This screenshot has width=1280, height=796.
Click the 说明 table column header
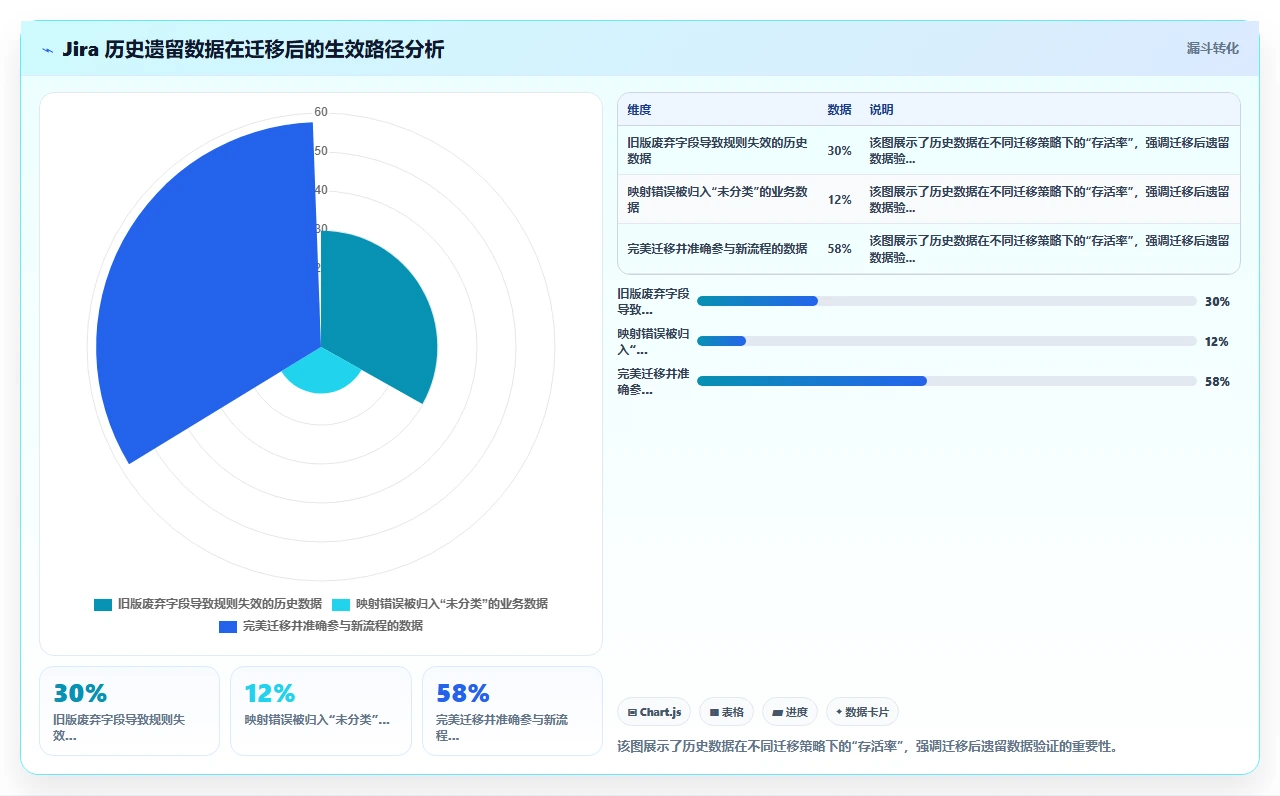(881, 110)
